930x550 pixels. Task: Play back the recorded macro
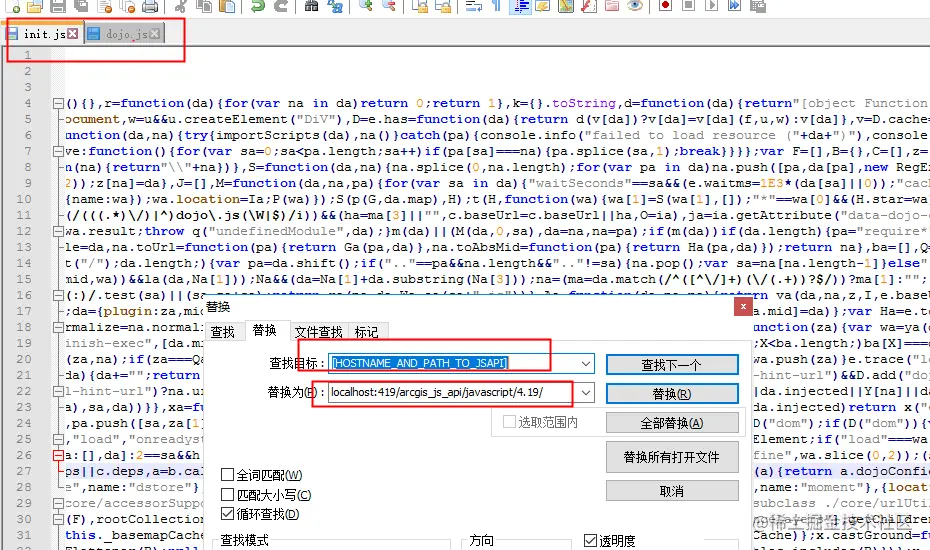coord(712,6)
